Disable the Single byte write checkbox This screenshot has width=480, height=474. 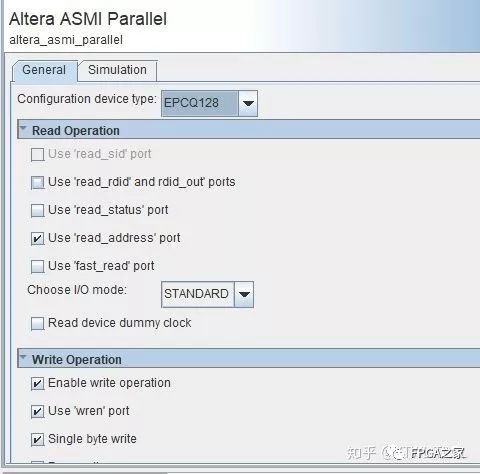point(37,440)
